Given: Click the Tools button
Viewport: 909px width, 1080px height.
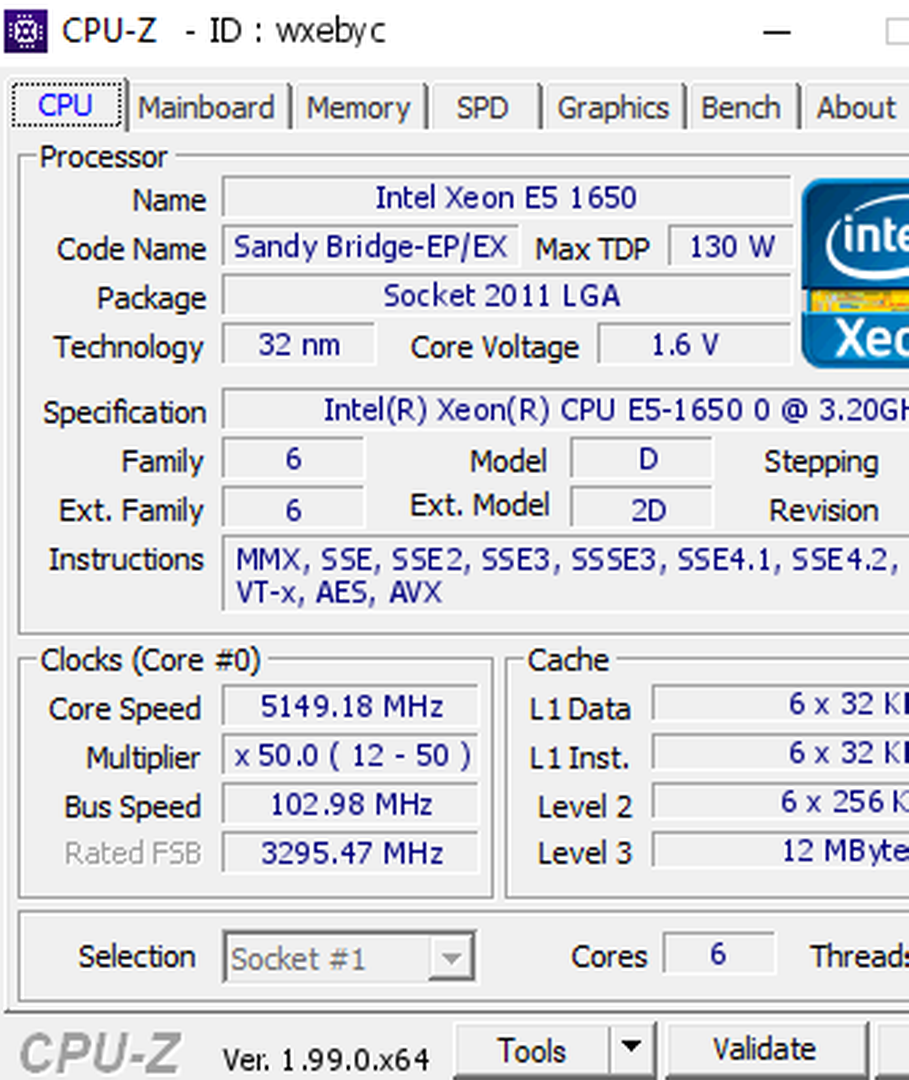Looking at the screenshot, I should click(532, 1051).
